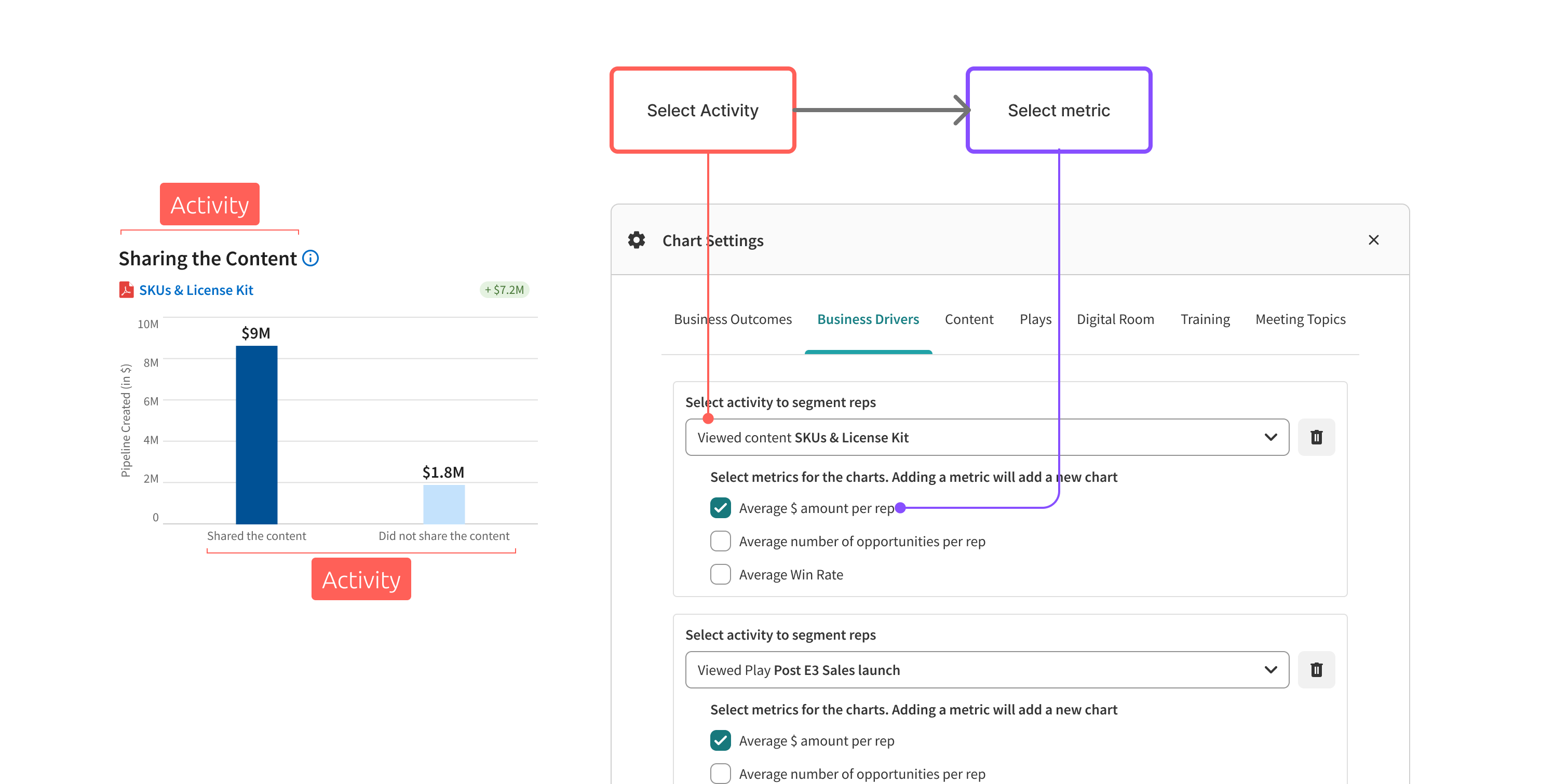The width and height of the screenshot is (1568, 784).
Task: Click the chevron on Viewed Play dropdown
Action: pyautogui.click(x=1270, y=670)
